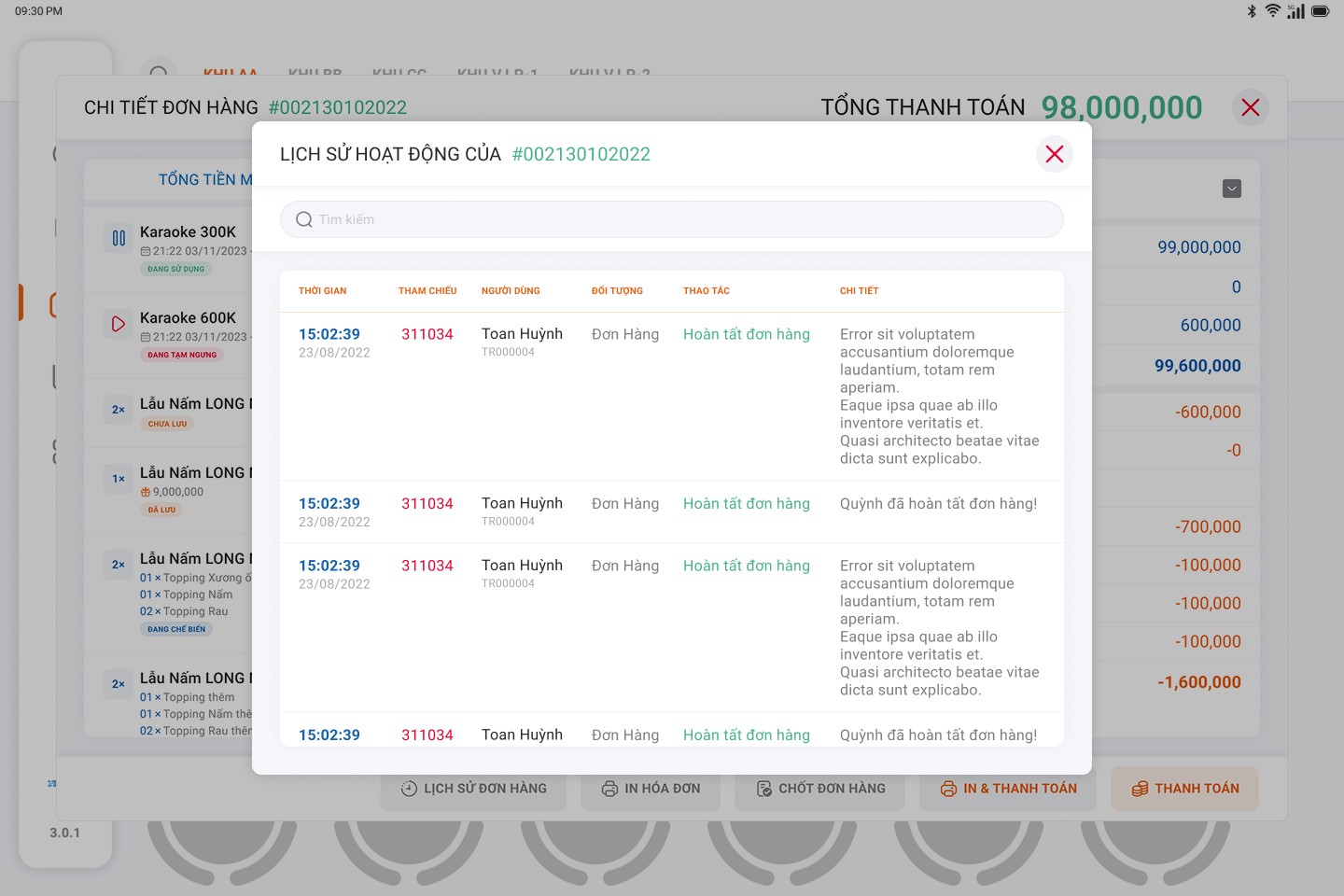Click Thao tác column header
This screenshot has height=896, width=1344.
tap(707, 291)
